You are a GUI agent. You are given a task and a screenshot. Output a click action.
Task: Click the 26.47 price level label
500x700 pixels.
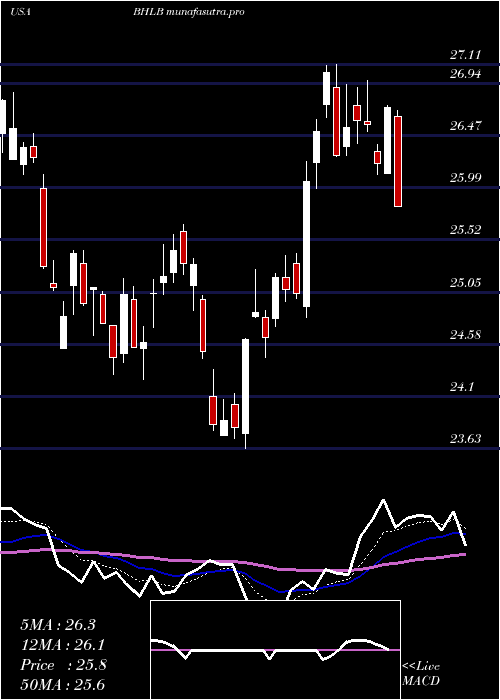pyautogui.click(x=465, y=125)
